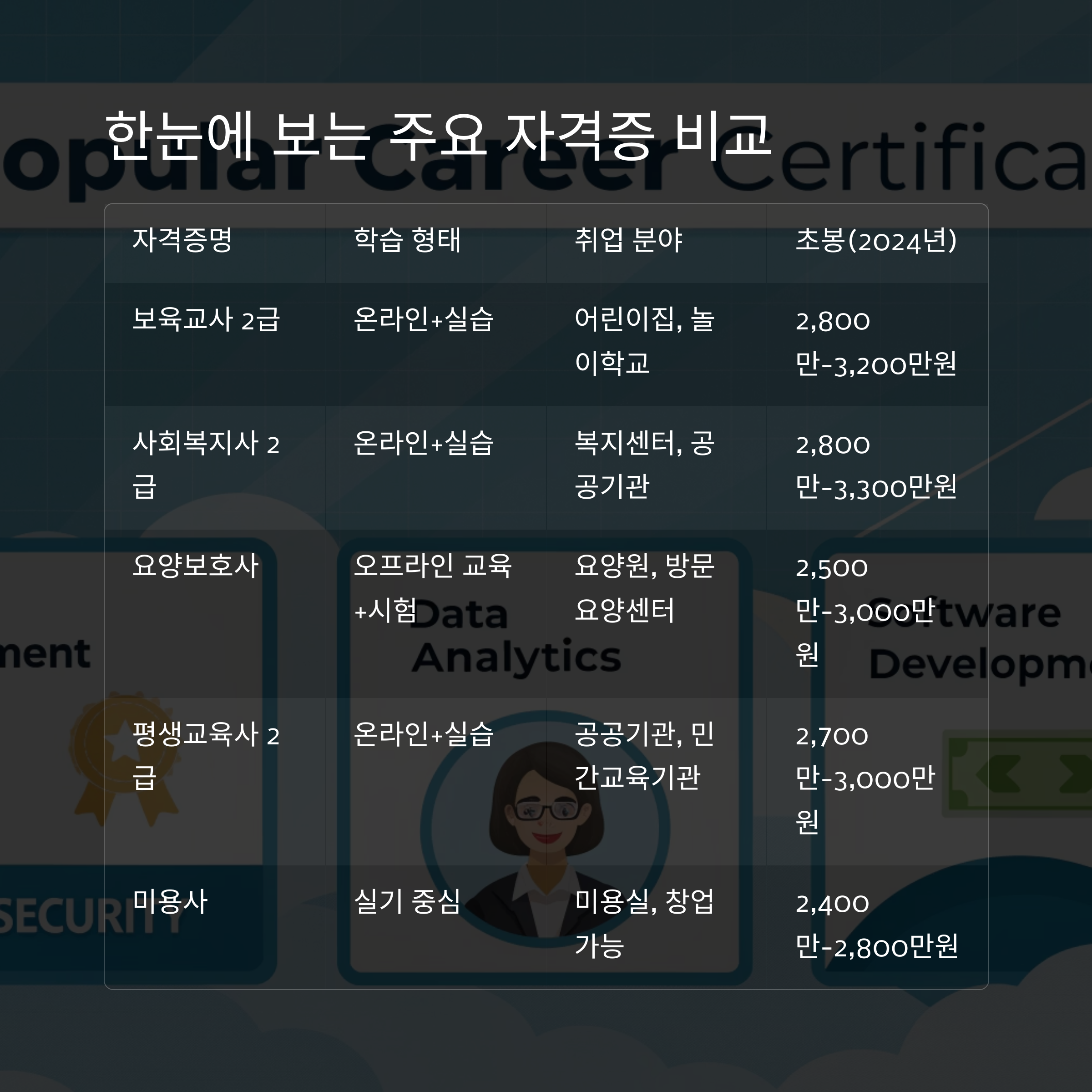Select the 사회복지사 2급 cell
This screenshot has width=1092, height=1092.
coord(206,464)
